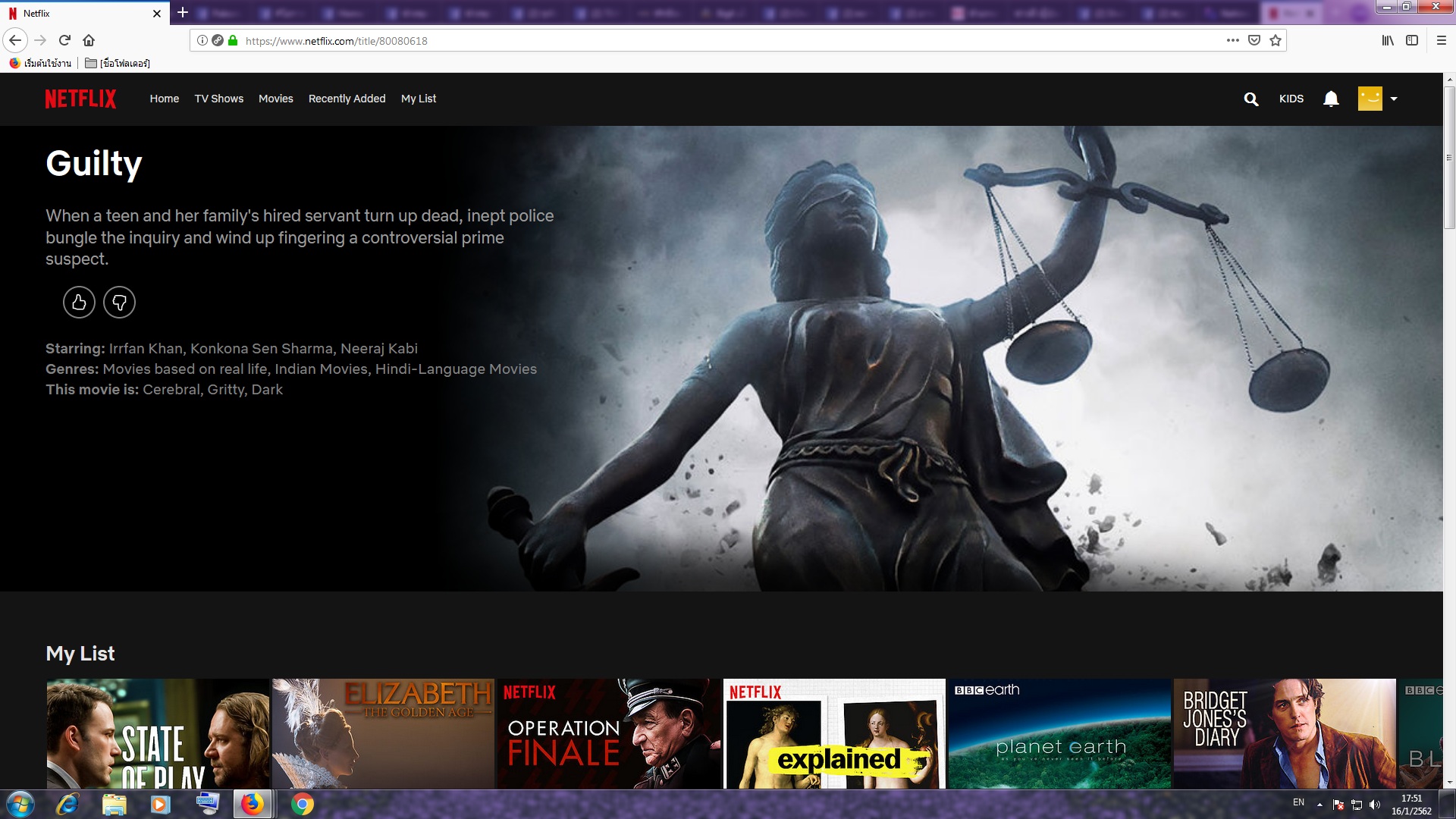Open Elizabeth The Golden Age thumbnail
Screen dimensions: 1456x819
point(384,733)
